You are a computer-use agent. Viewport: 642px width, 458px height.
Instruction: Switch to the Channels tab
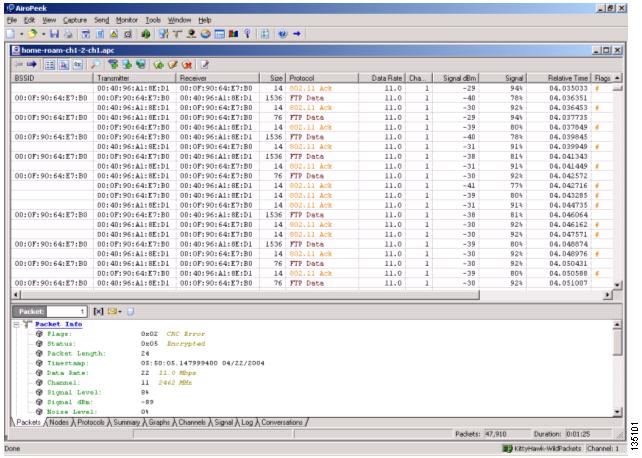[x=192, y=422]
